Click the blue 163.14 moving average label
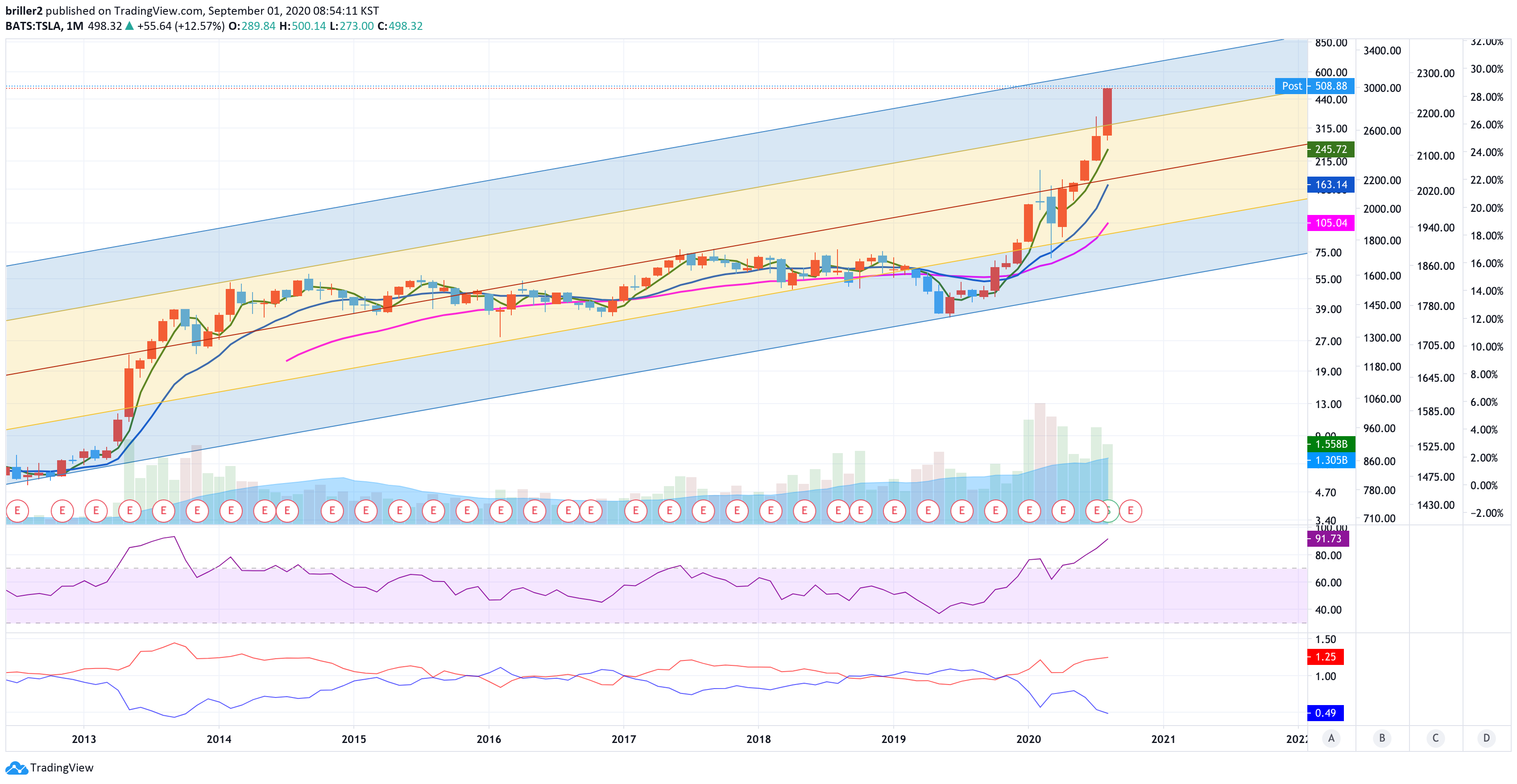The image size is (1517, 784). (1331, 185)
